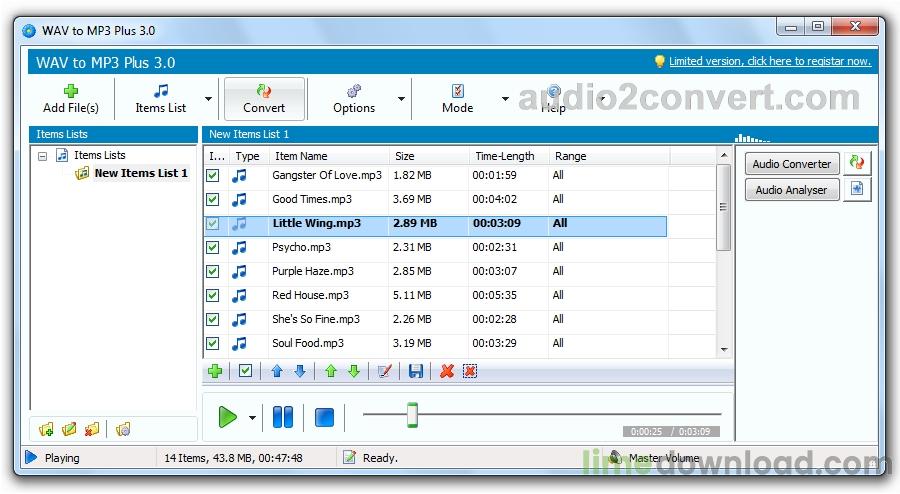Viewport: 900px width, 494px height.
Task: Open limited version register link
Action: pyautogui.click(x=770, y=61)
